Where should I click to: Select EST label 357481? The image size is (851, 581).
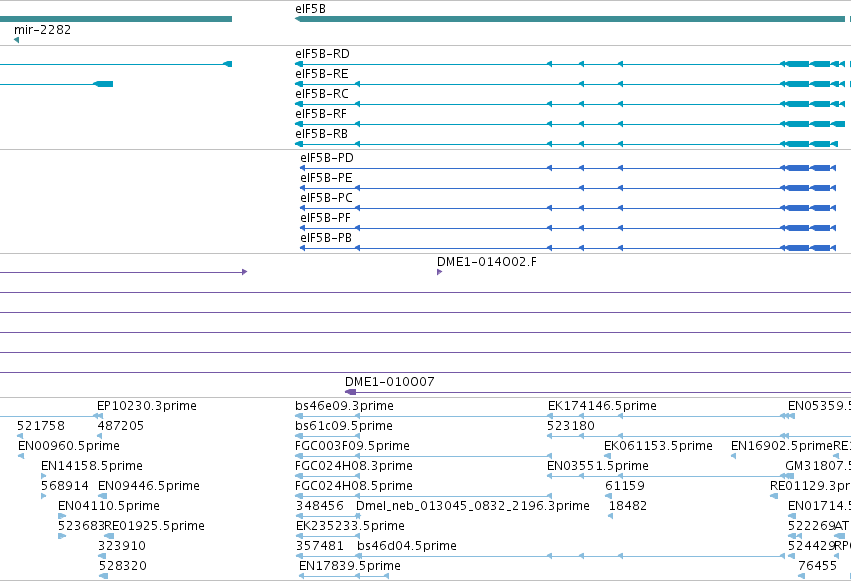[320, 546]
